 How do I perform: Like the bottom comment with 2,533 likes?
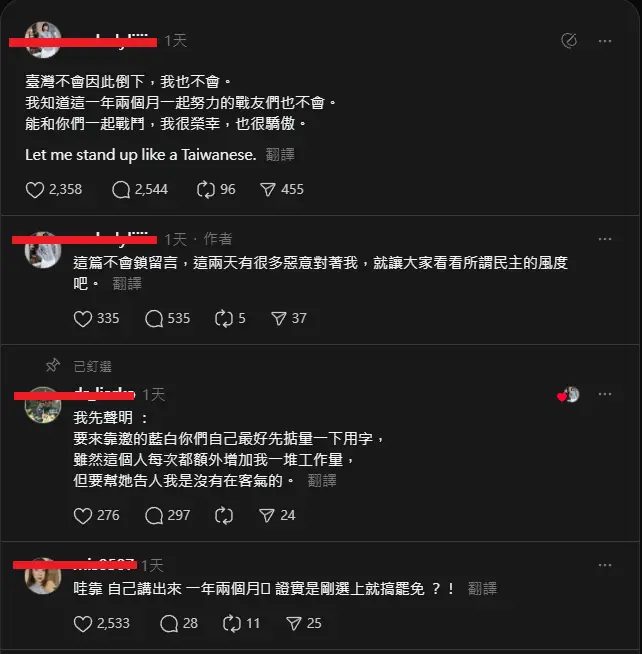pos(83,624)
